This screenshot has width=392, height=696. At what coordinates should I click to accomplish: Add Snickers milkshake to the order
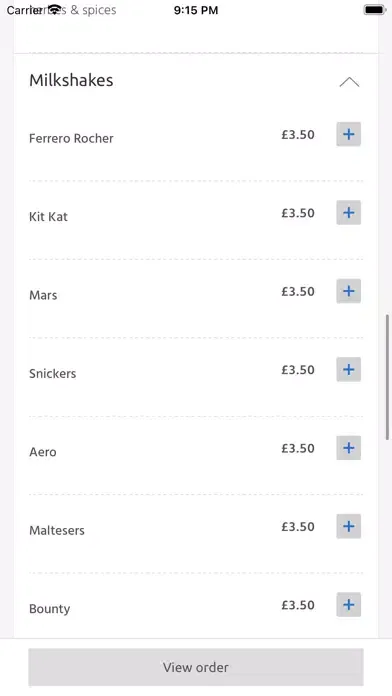348,369
